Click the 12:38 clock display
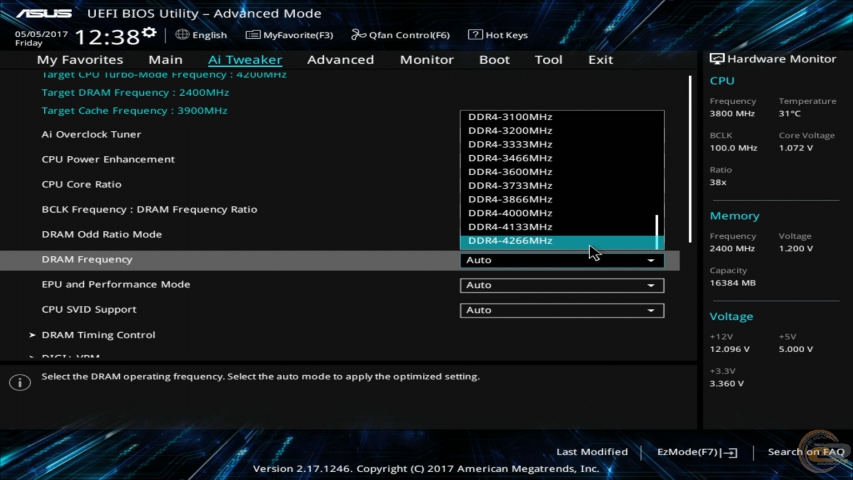This screenshot has height=480, width=853. tap(107, 37)
